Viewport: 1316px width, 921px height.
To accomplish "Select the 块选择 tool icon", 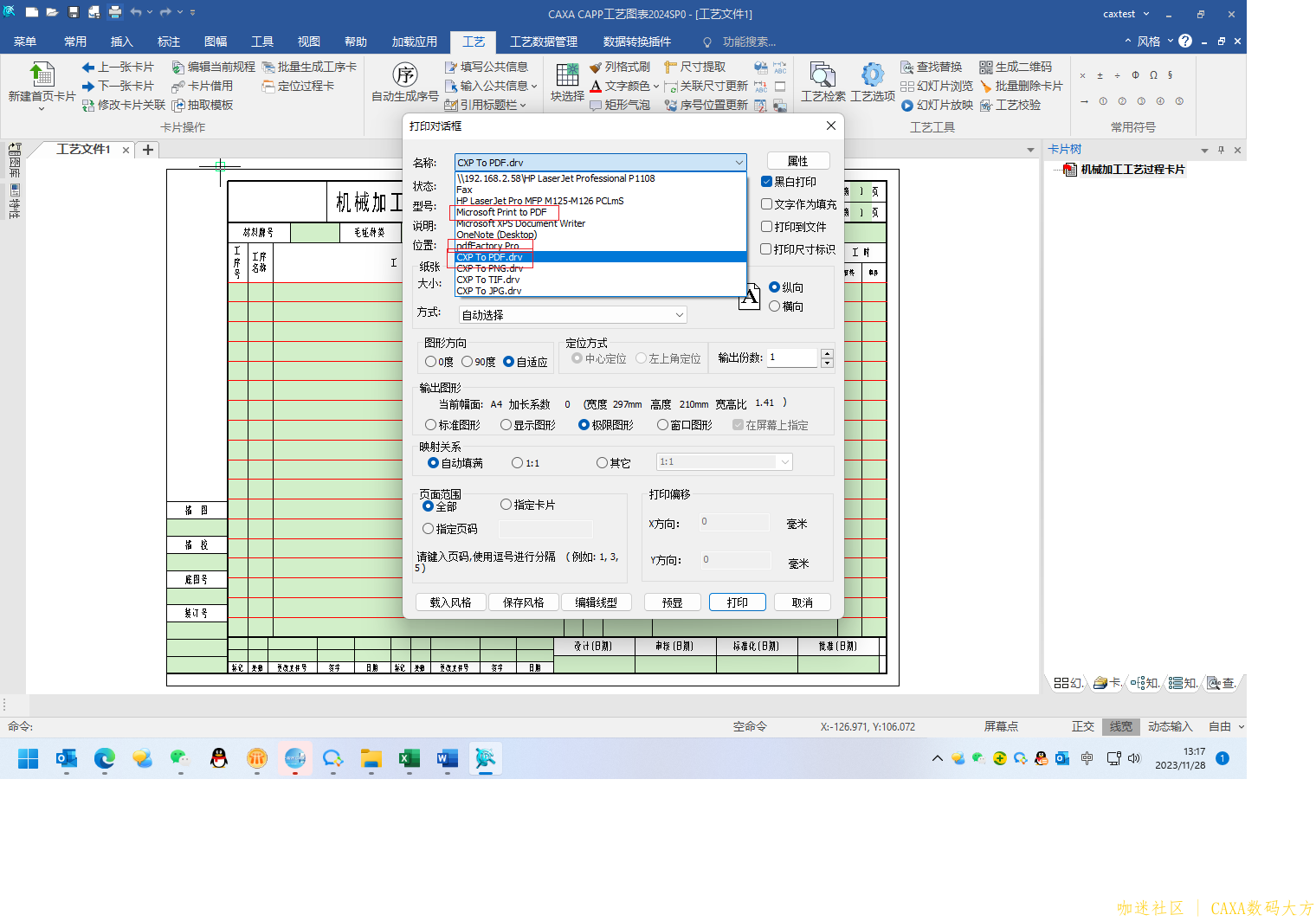I will tap(567, 75).
